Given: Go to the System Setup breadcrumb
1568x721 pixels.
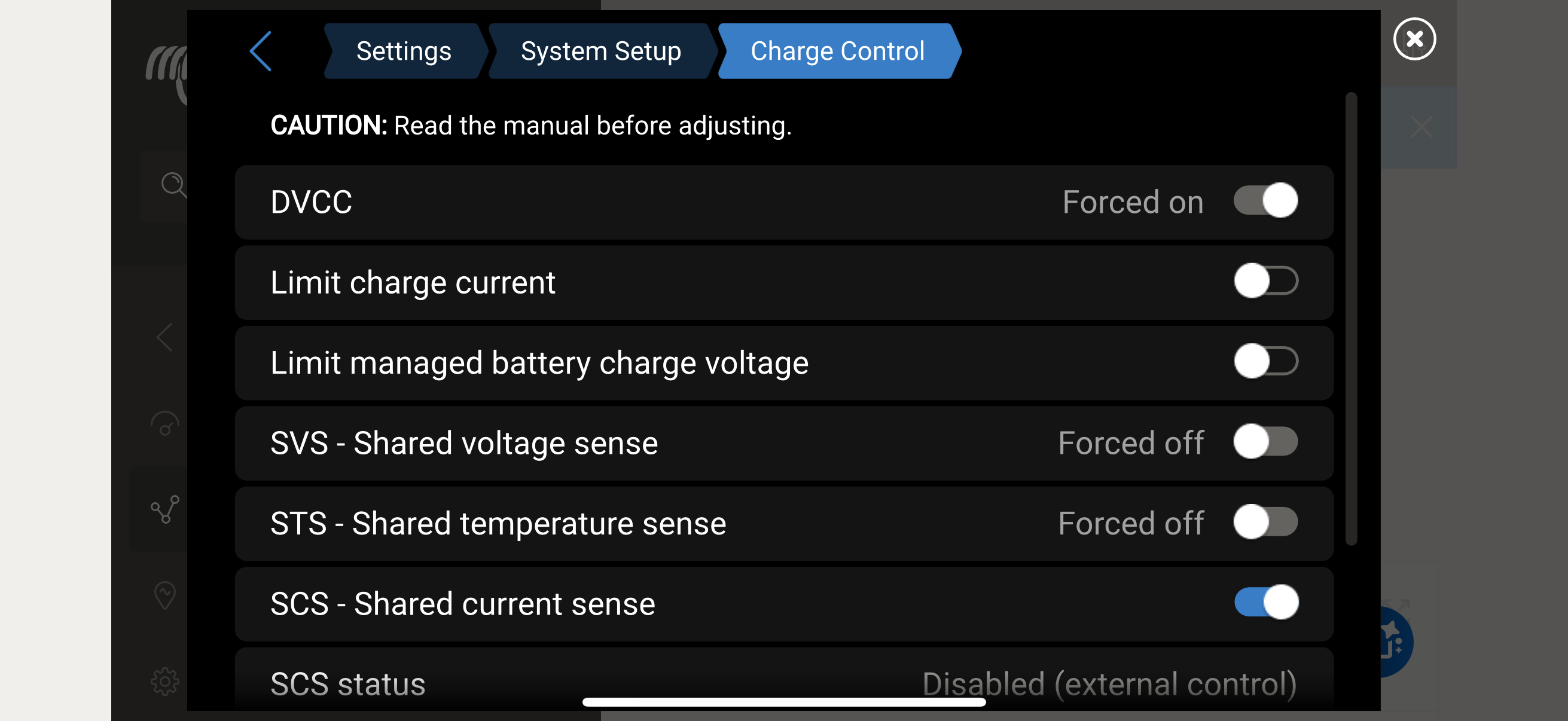Looking at the screenshot, I should (x=600, y=51).
